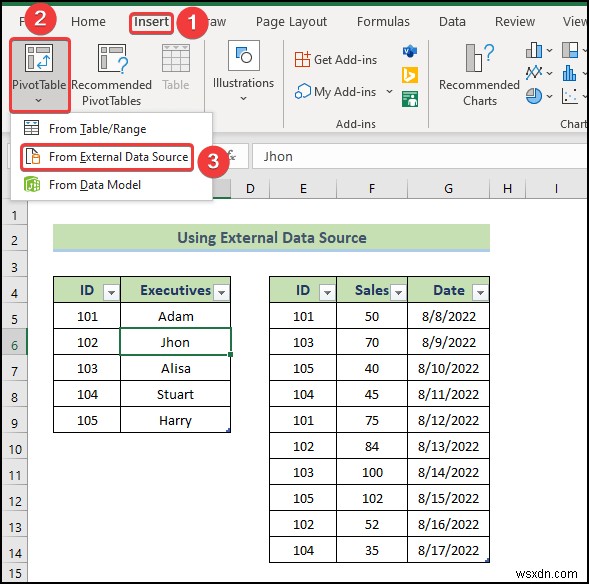Screen dimensions: 589x584
Task: Click the cell containing Jhon
Action: (175, 342)
